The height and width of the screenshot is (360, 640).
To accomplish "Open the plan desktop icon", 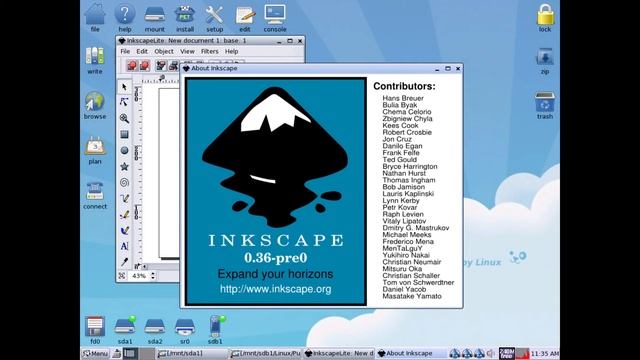I will 95,150.
